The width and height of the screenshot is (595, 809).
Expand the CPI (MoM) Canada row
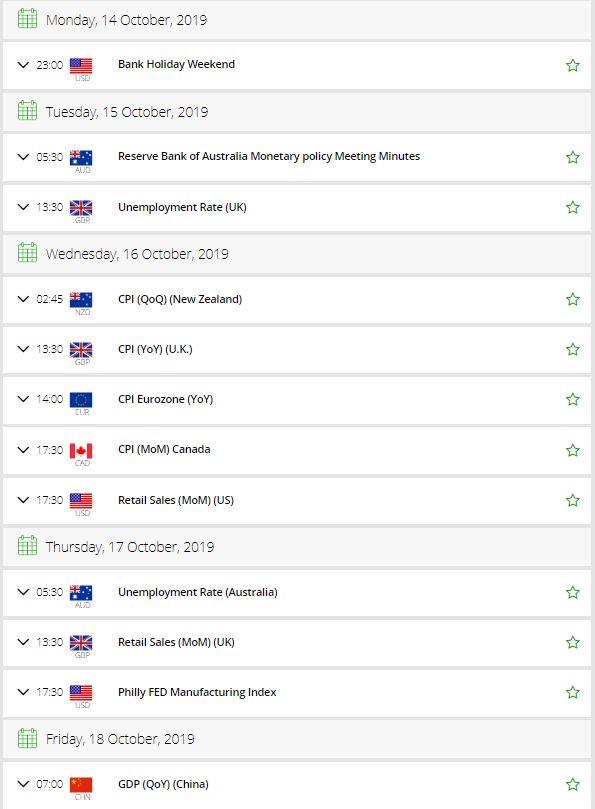pos(23,450)
